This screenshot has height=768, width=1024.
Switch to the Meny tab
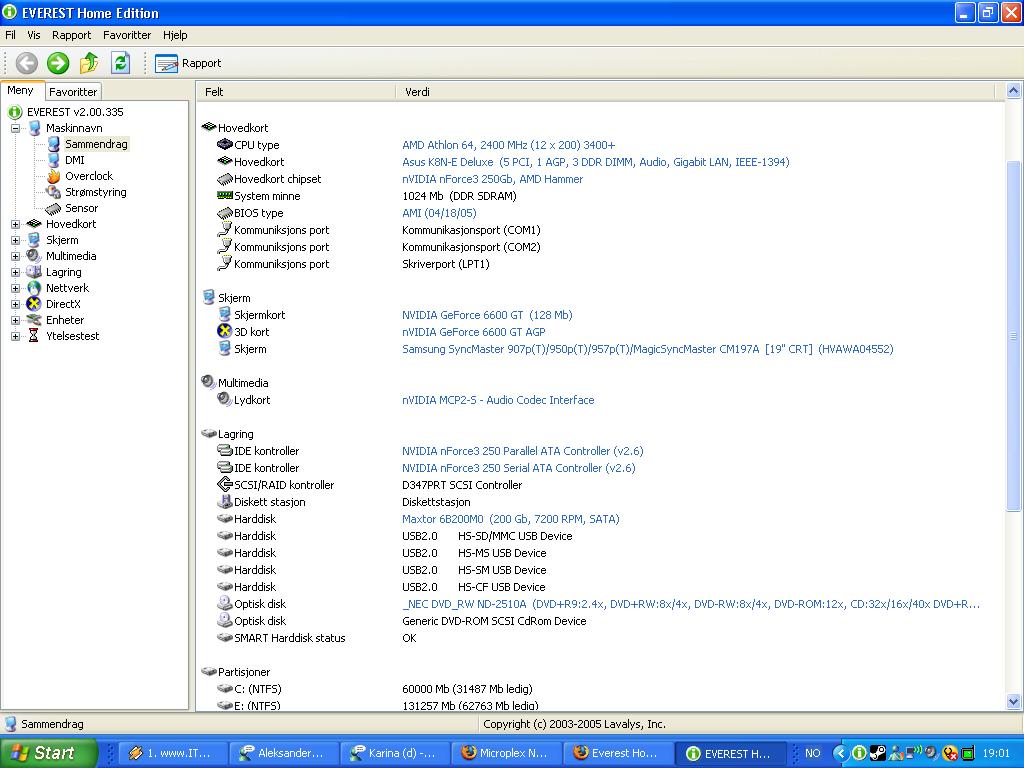click(x=21, y=91)
